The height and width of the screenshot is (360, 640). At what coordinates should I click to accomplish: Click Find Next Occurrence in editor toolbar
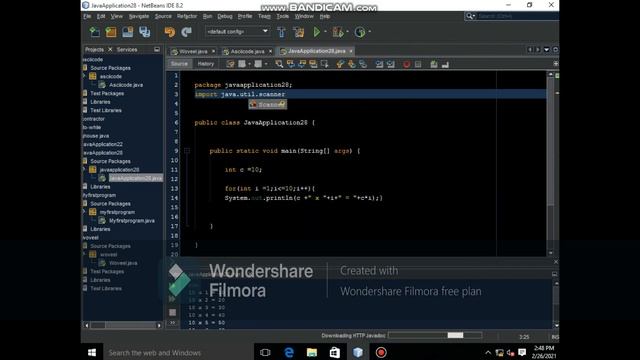302,64
